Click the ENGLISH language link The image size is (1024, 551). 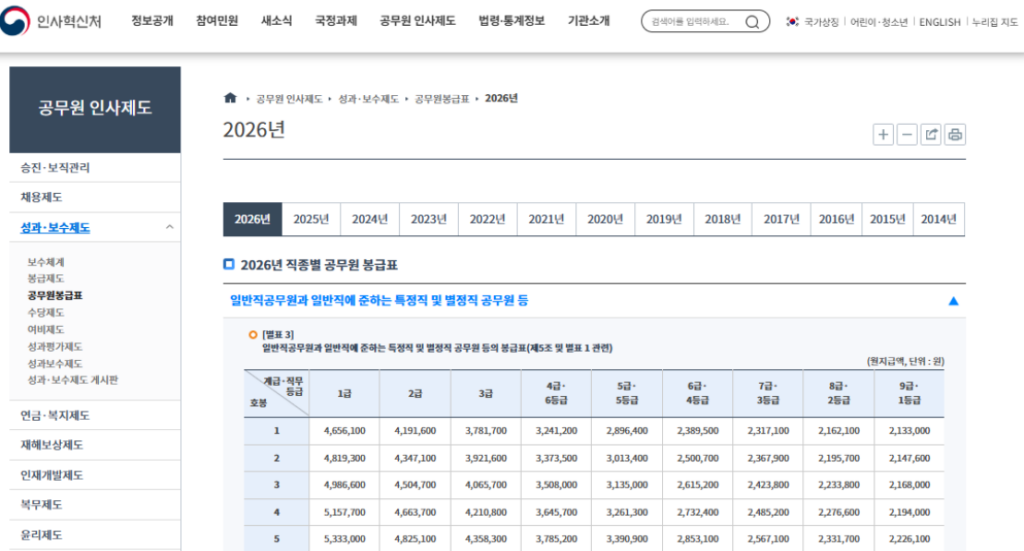[939, 22]
